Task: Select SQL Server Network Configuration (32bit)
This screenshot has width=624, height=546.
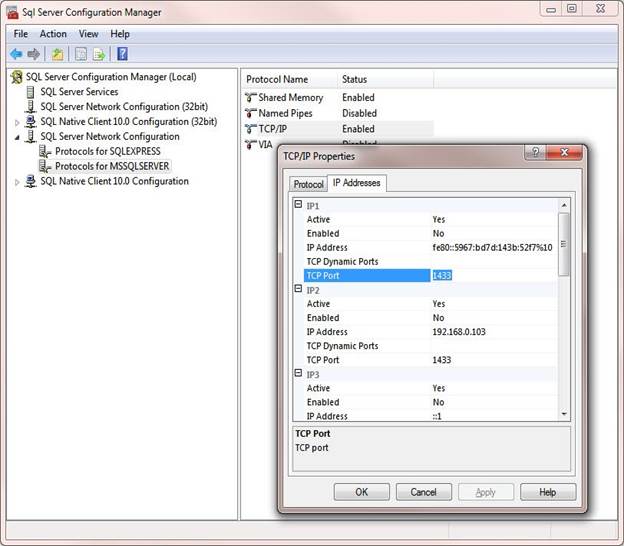Action: 124,107
